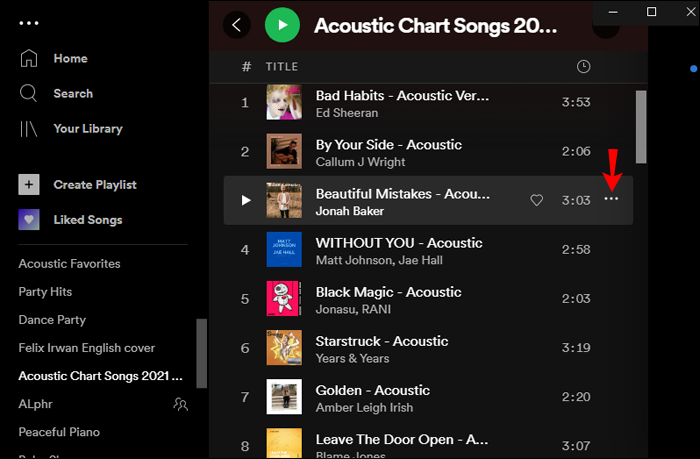The width and height of the screenshot is (700, 459).
Task: Open artist Ed Sheeran link
Action: pos(346,113)
